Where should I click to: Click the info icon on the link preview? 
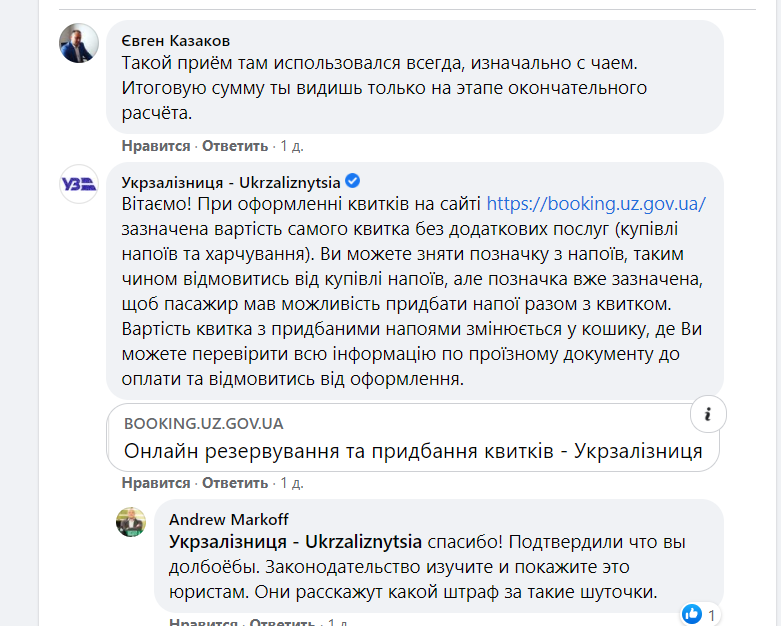[707, 414]
